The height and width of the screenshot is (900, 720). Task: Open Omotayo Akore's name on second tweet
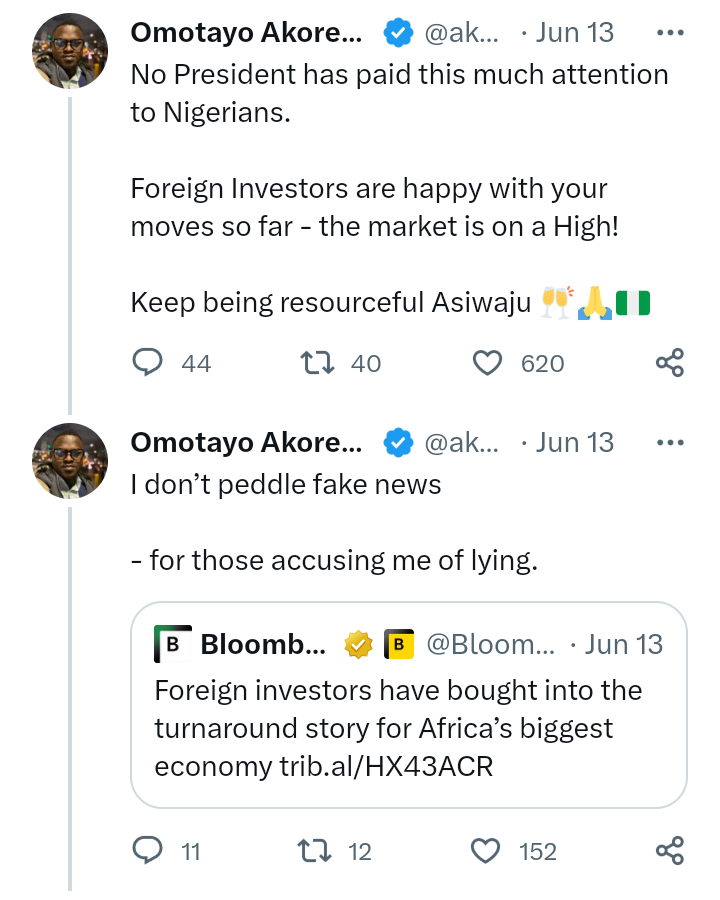click(x=246, y=442)
